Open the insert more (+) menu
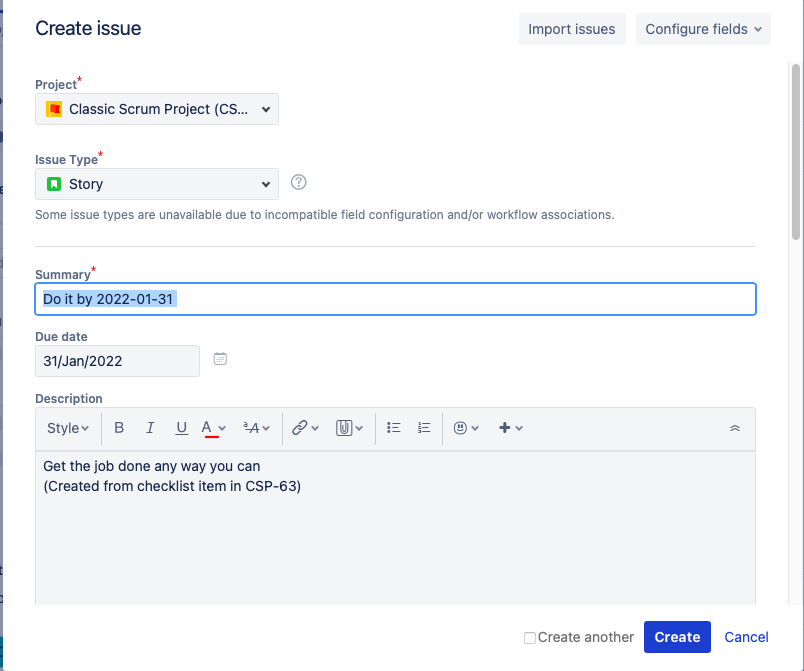 tap(510, 428)
